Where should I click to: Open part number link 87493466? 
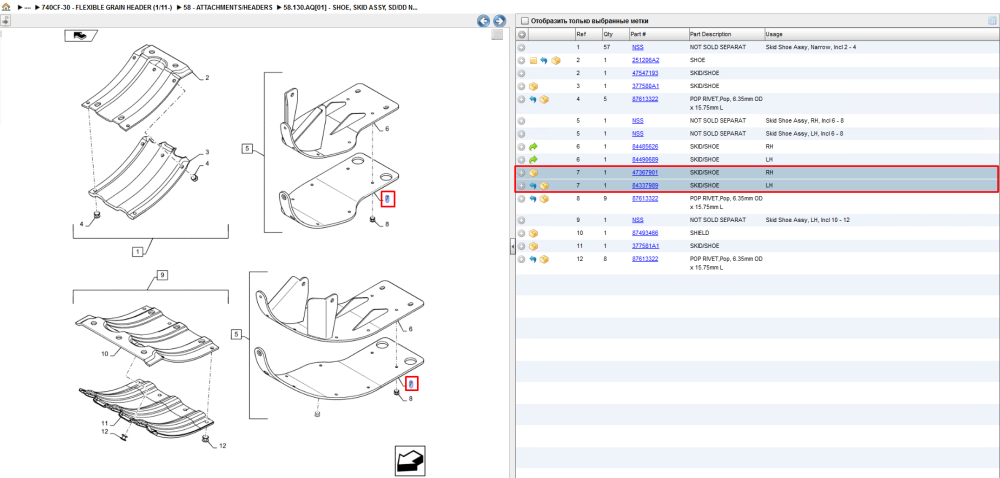(x=645, y=233)
